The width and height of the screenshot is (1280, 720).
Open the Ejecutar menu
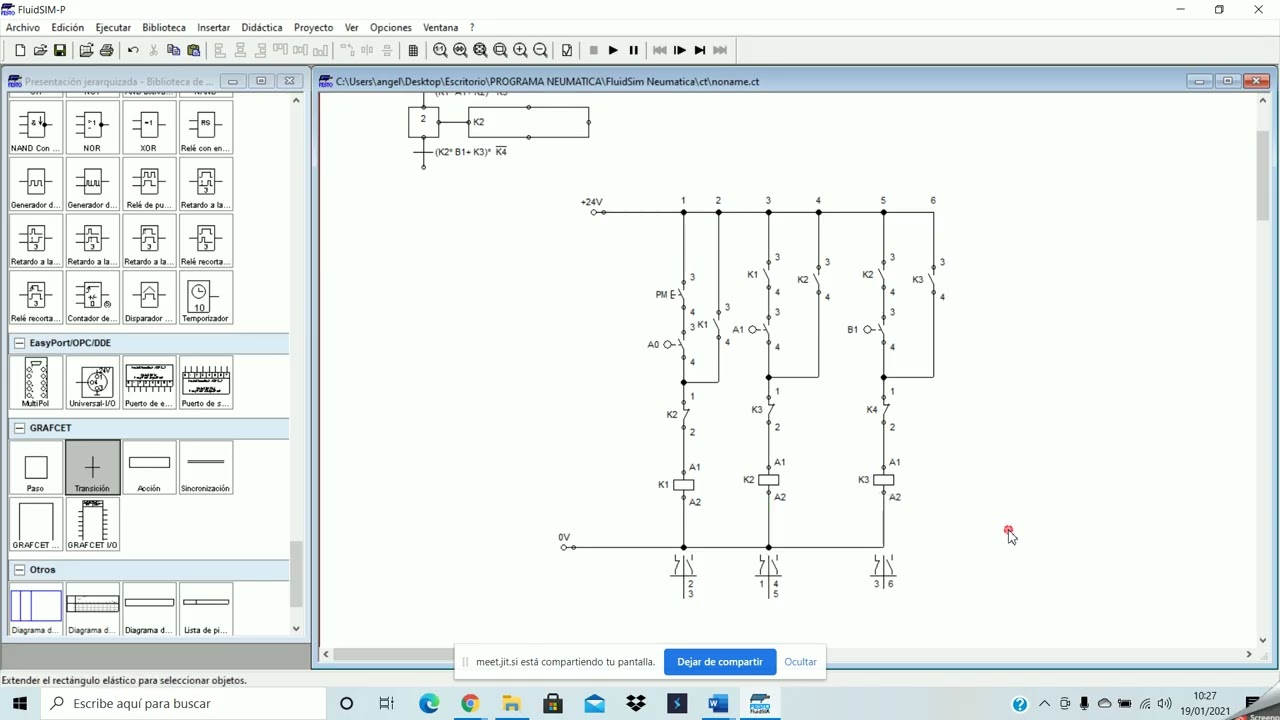tap(113, 27)
